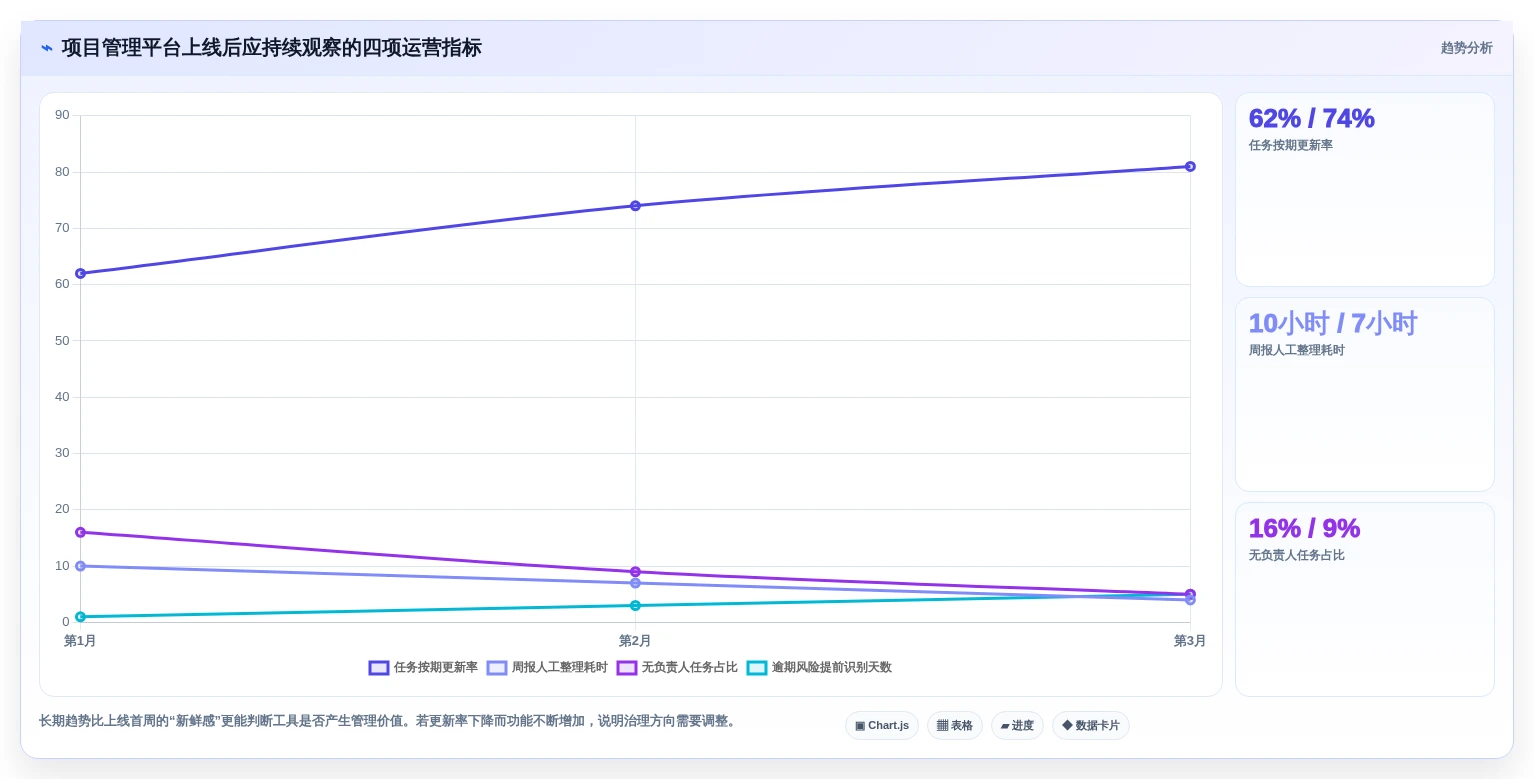The width and height of the screenshot is (1534, 779).
Task: Select 无负责人任务占比 point at 第1月
Action: click(x=80, y=532)
